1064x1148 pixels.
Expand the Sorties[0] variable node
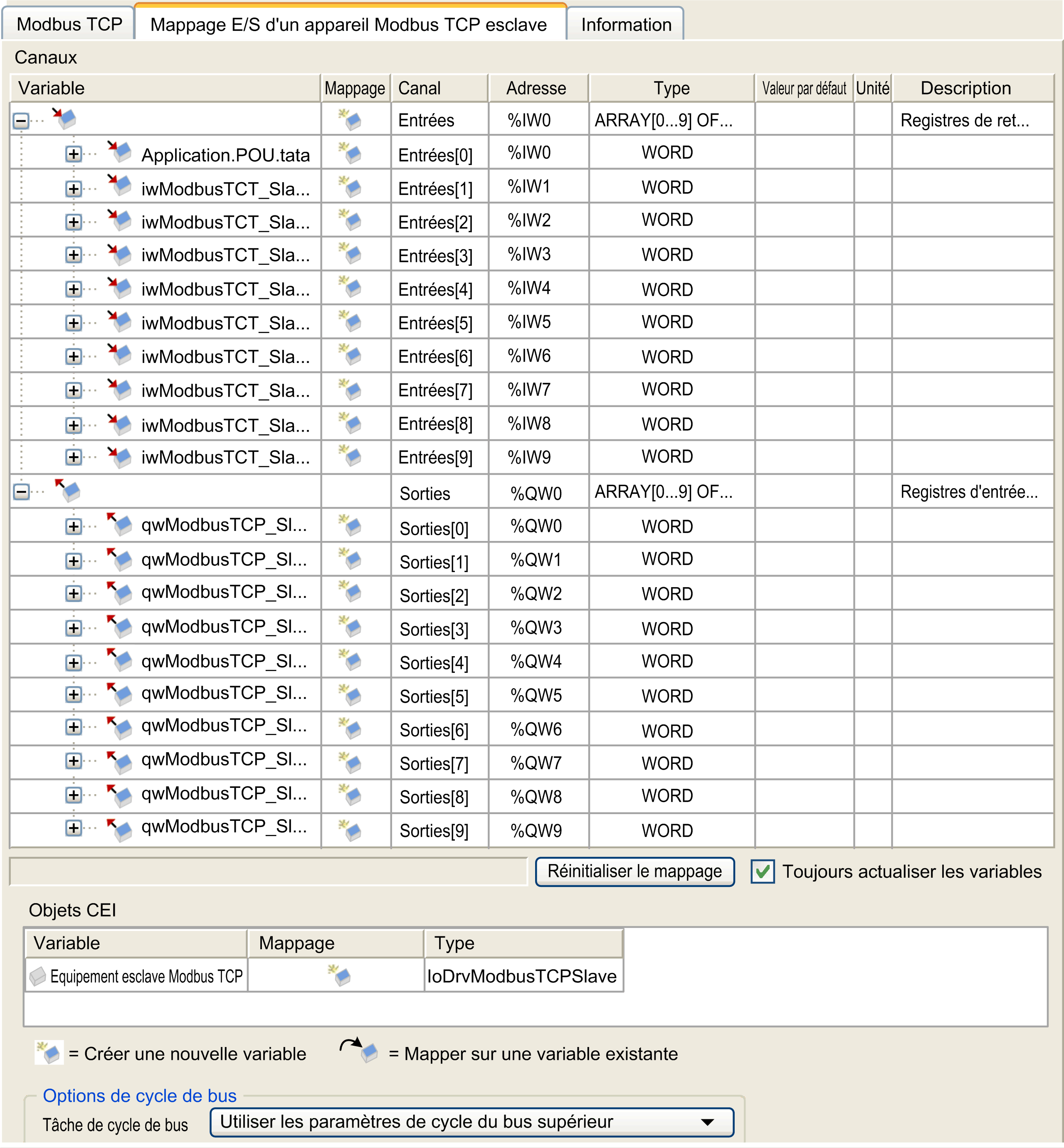coord(73,526)
